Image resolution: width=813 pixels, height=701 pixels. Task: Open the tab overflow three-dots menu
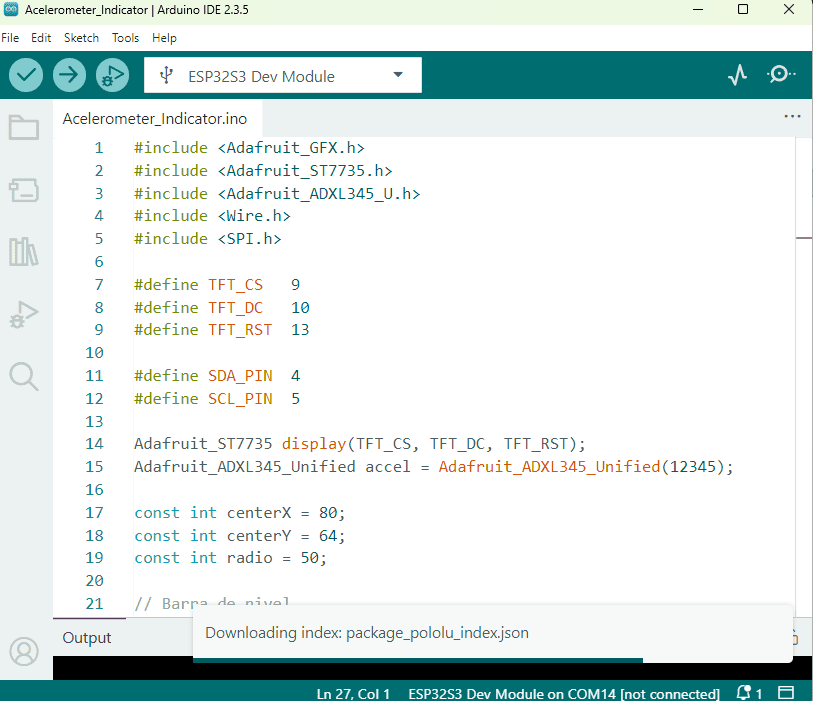[x=792, y=117]
